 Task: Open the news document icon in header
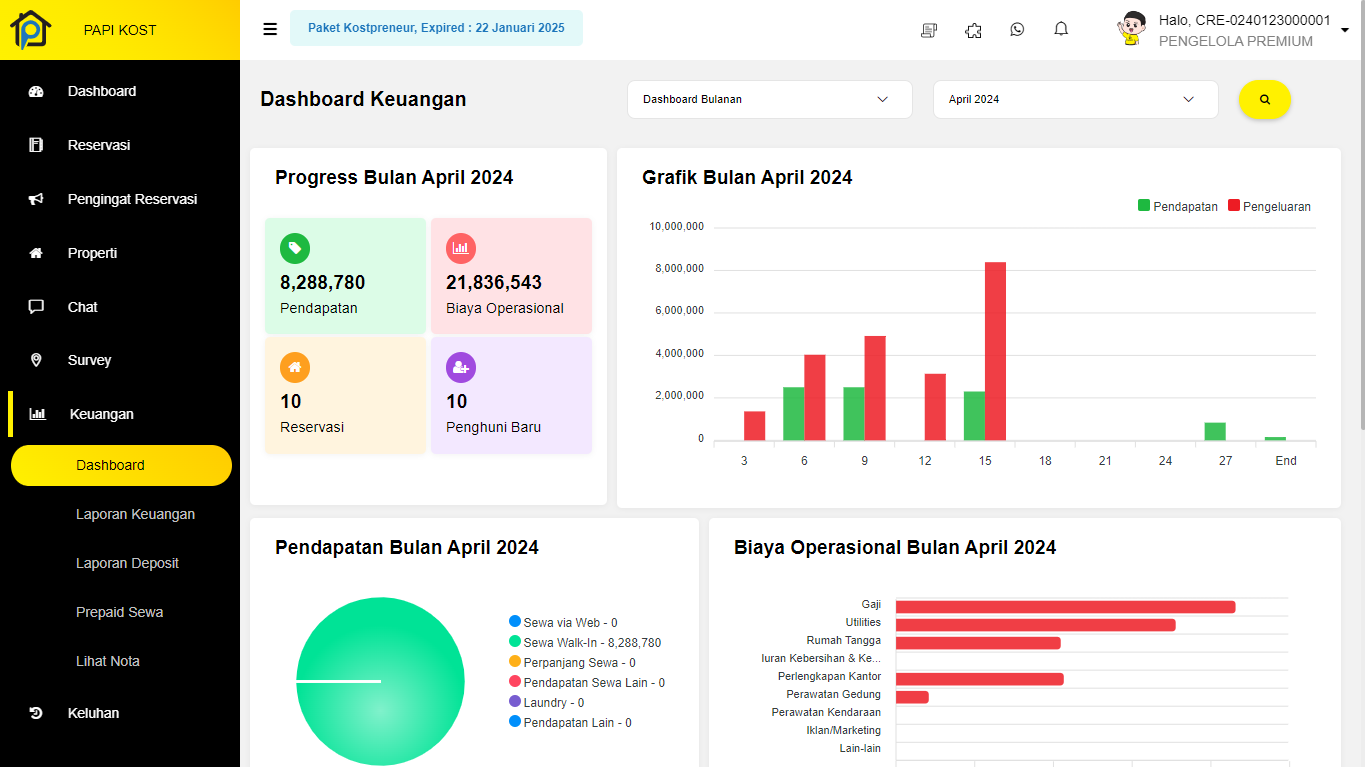[x=929, y=30]
